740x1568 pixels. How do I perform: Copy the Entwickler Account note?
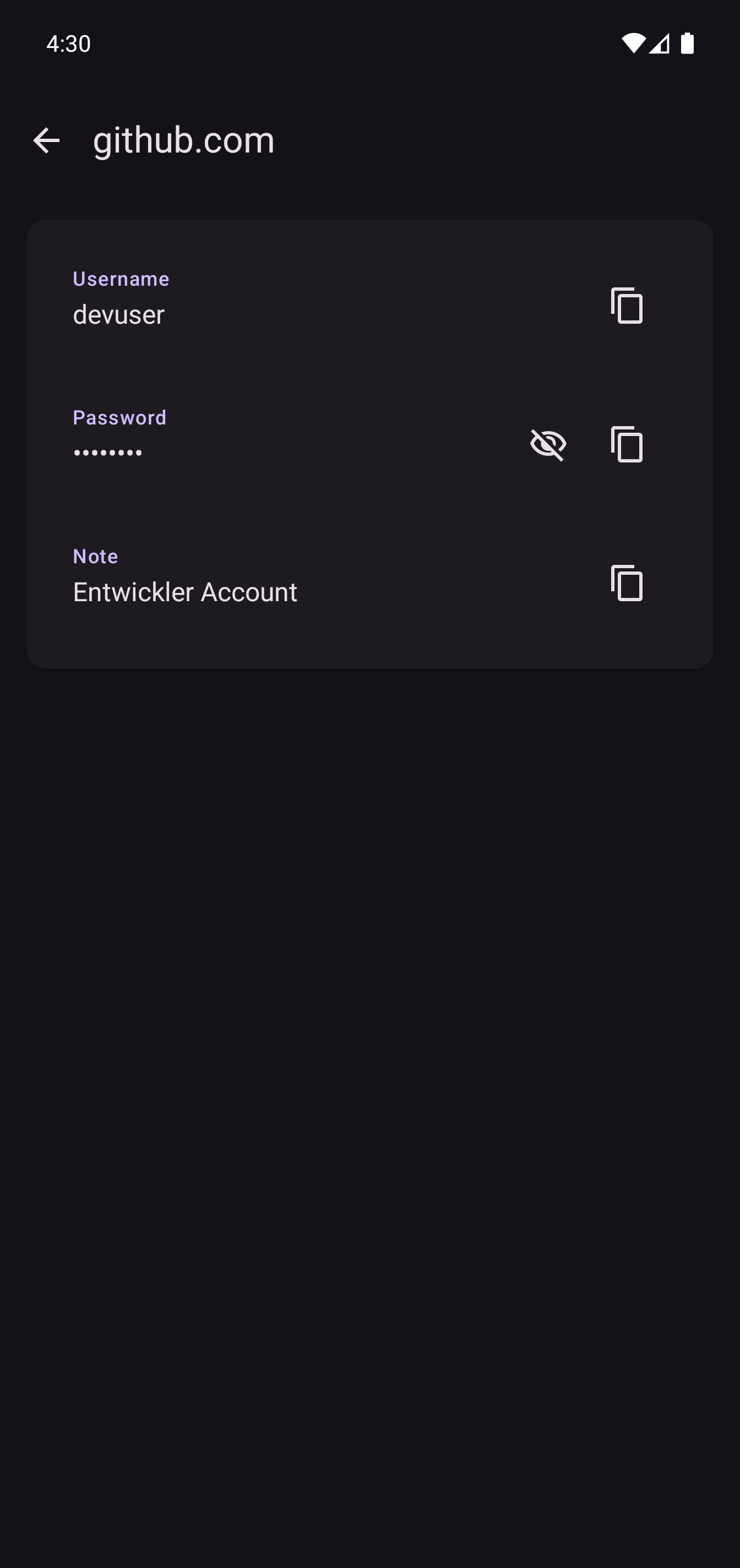coord(627,583)
